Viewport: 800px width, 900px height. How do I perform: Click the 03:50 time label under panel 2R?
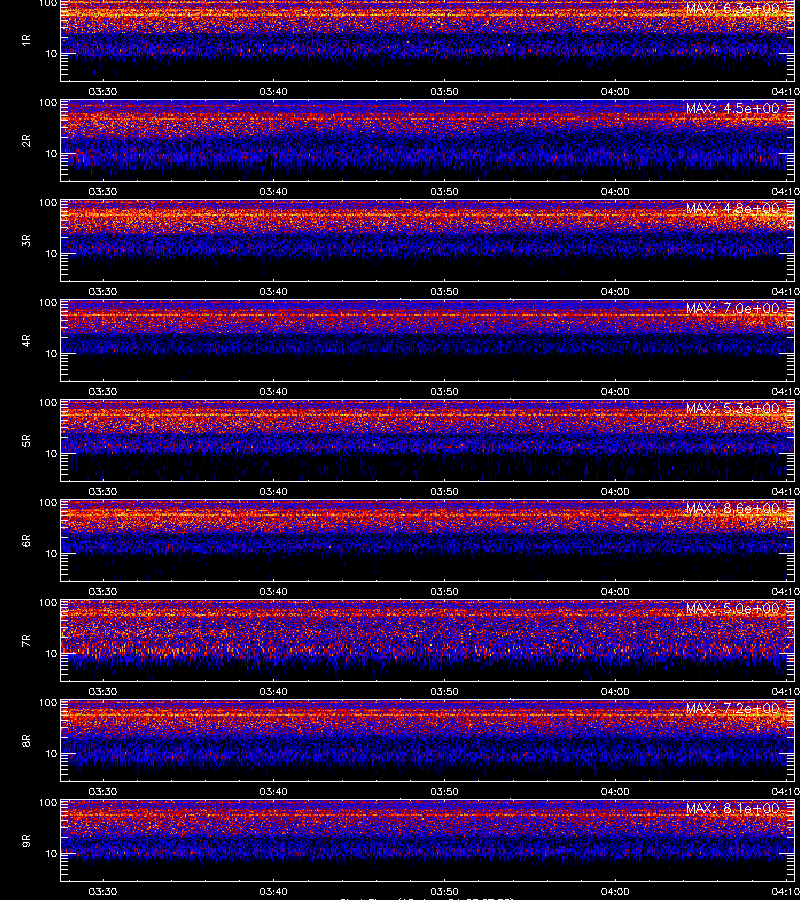pyautogui.click(x=444, y=191)
